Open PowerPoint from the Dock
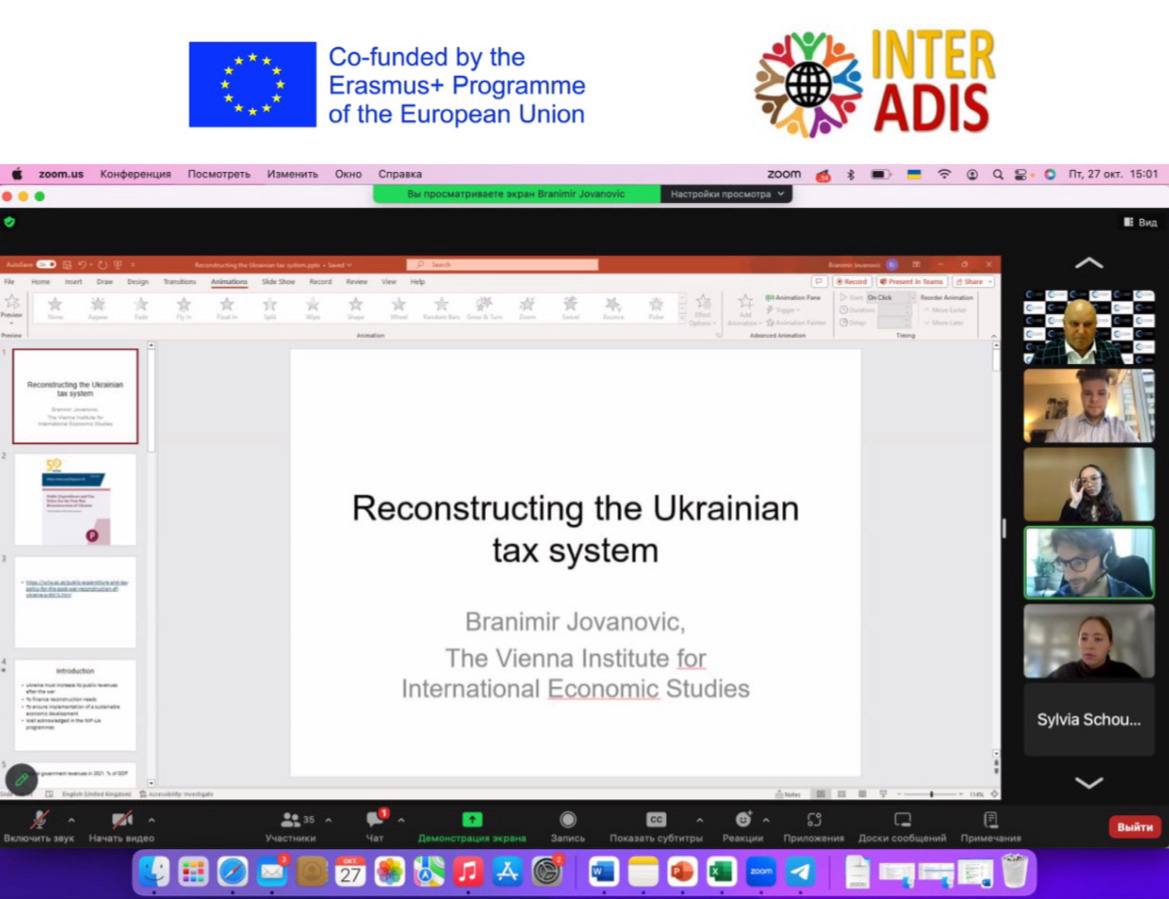Viewport: 1169px width, 899px height. 681,871
